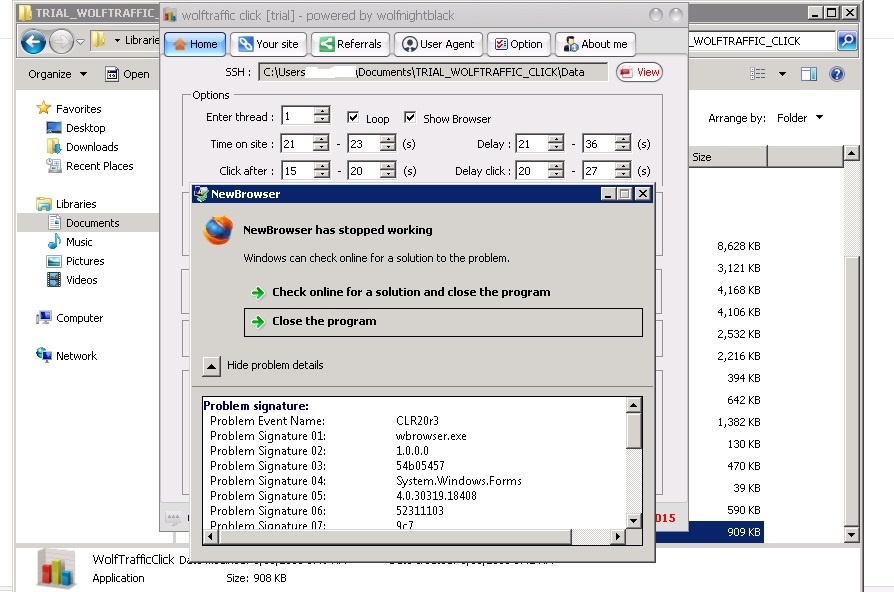Adjust the Delay click minimum spinner (20)
The height and width of the screenshot is (592, 894).
point(555,171)
